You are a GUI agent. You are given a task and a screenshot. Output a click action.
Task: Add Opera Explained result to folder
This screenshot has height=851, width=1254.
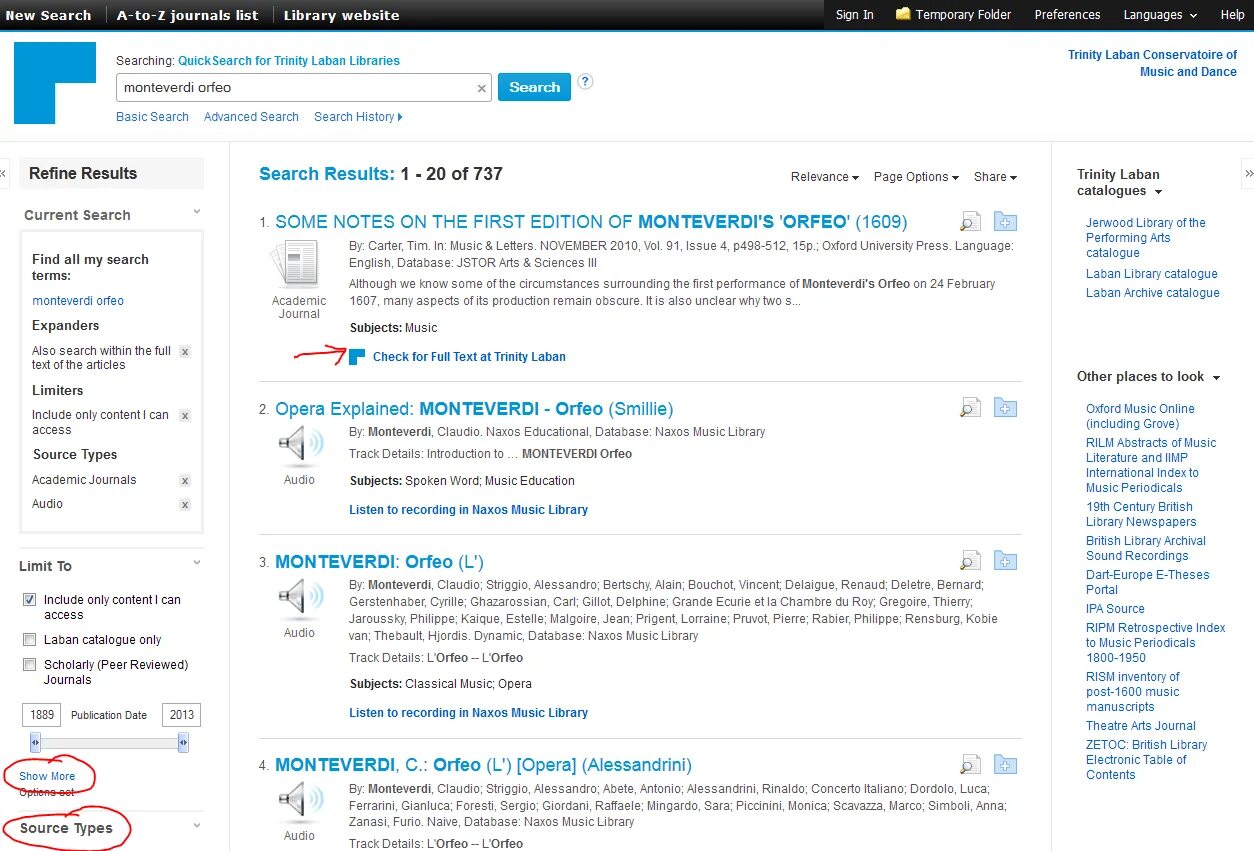pos(1005,408)
